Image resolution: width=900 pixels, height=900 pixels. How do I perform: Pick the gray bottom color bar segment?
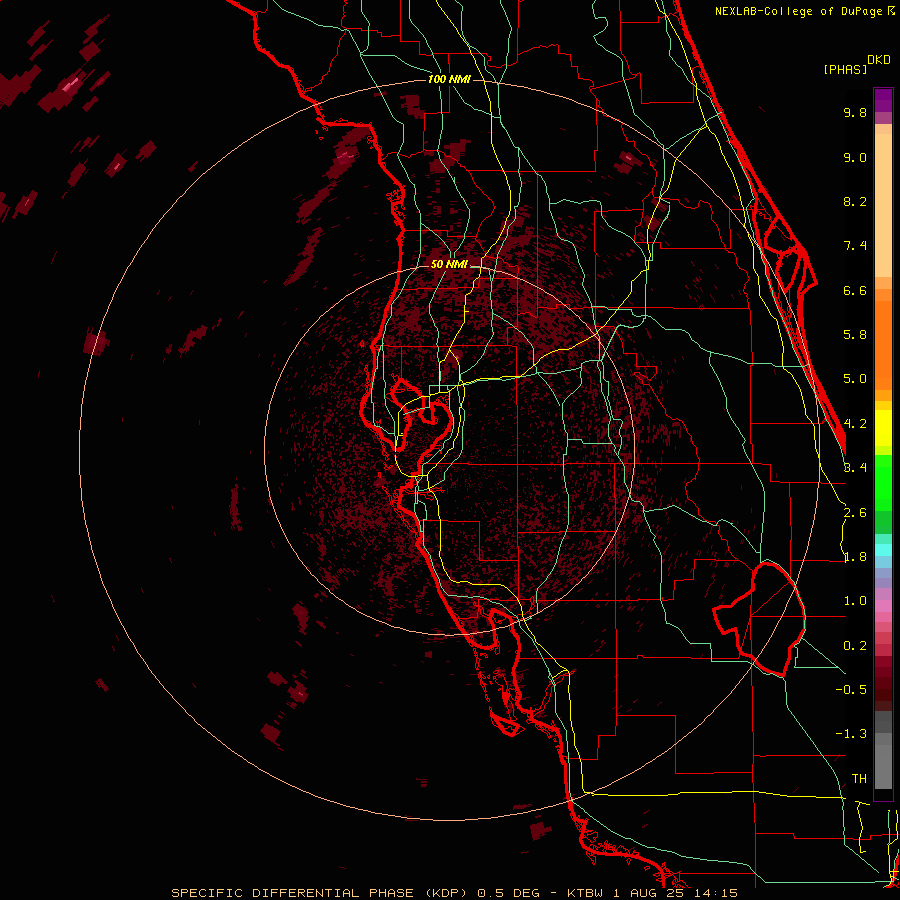(883, 766)
